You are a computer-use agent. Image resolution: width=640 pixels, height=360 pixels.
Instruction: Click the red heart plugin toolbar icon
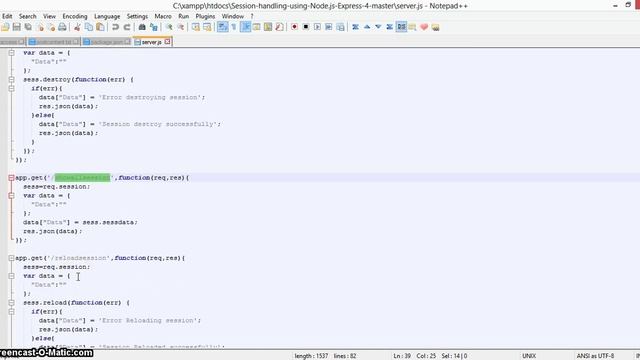tap(424, 27)
